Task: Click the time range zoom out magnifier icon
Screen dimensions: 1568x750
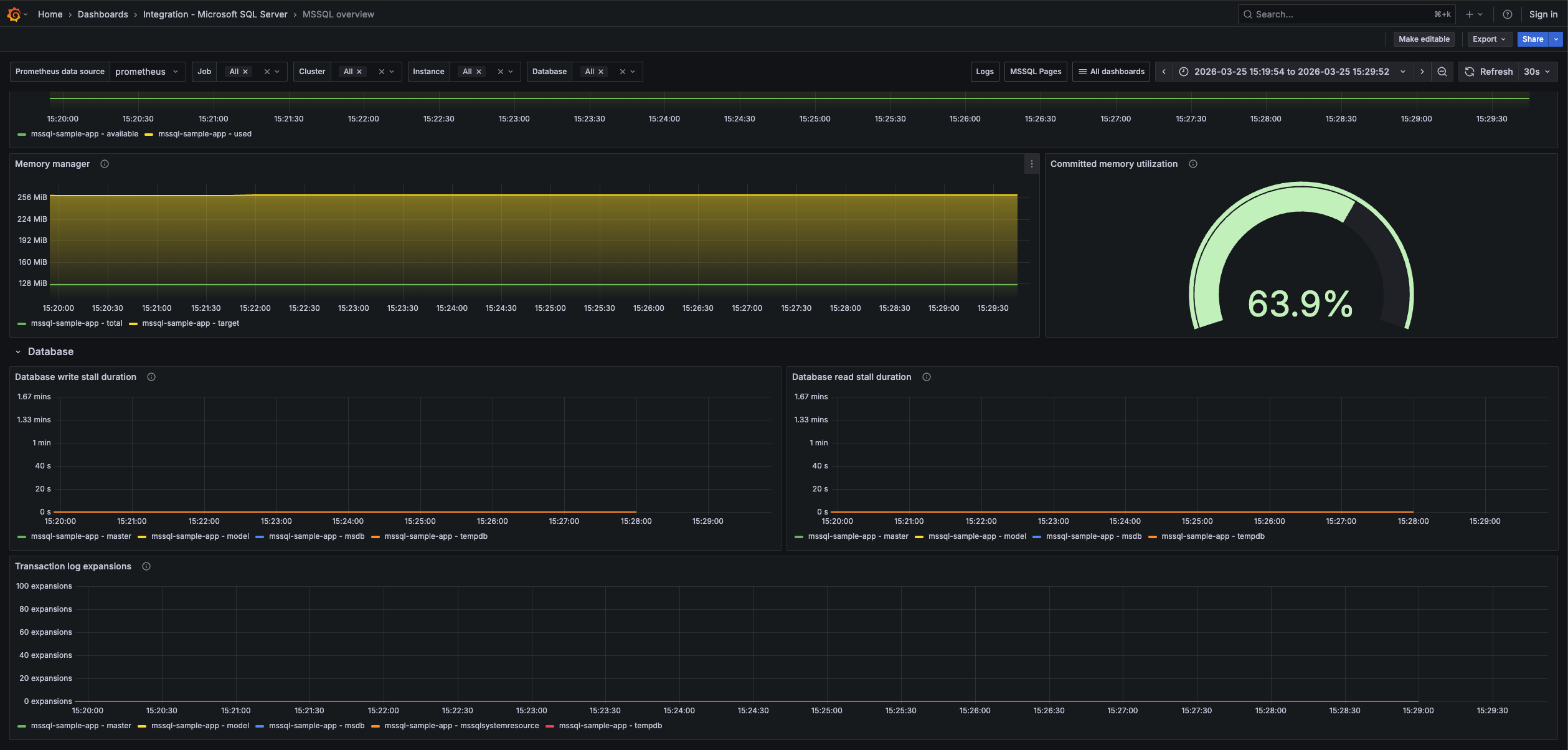Action: [x=1442, y=71]
